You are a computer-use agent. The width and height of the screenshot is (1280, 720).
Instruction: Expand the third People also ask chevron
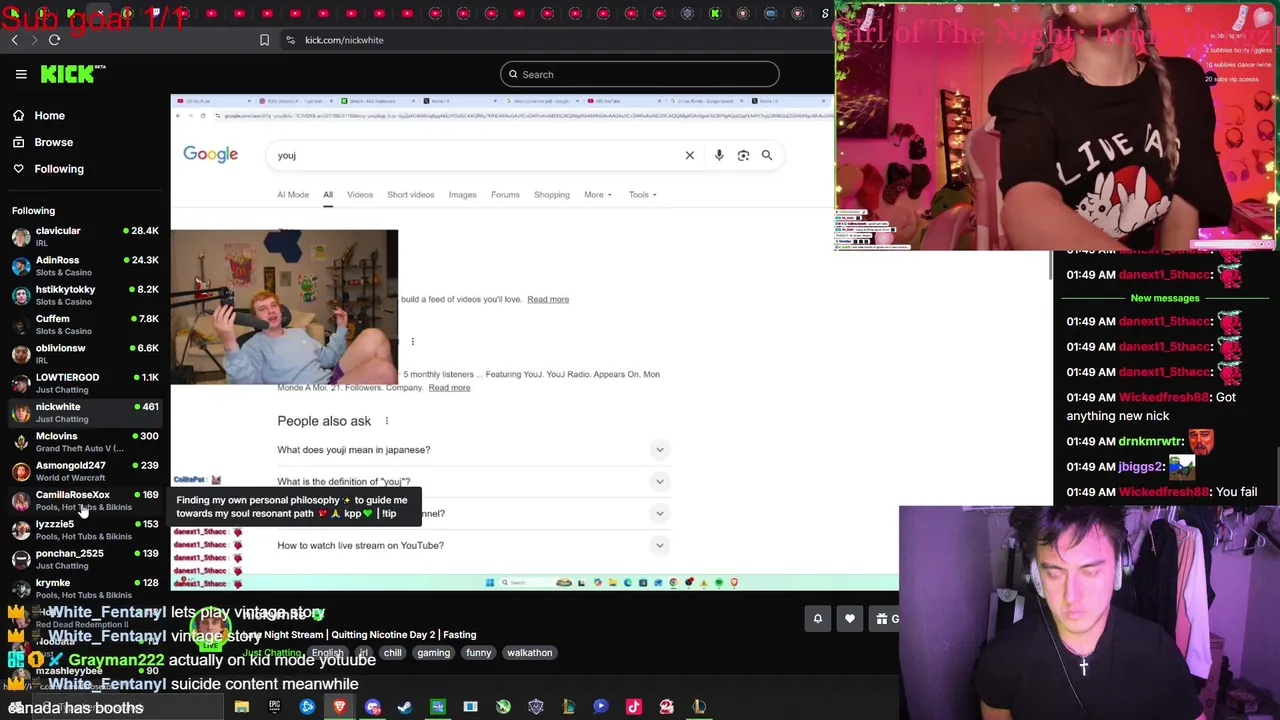pyautogui.click(x=659, y=514)
